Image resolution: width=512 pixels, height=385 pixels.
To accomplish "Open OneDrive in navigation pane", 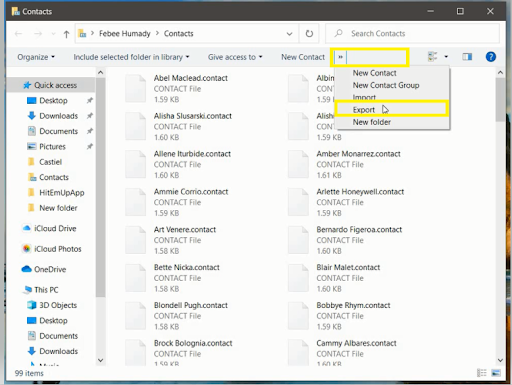I will pyautogui.click(x=50, y=269).
